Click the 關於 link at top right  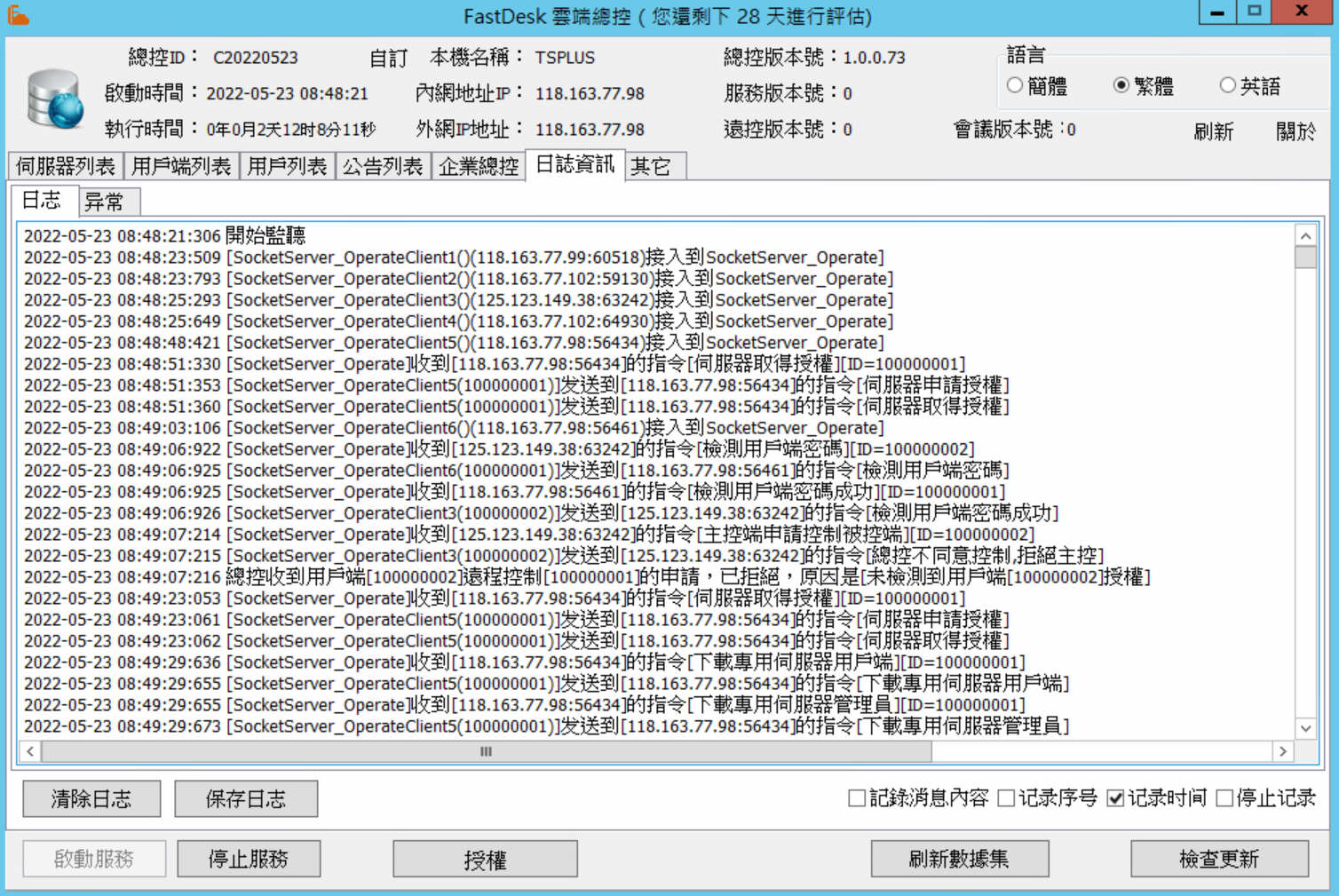point(1296,132)
